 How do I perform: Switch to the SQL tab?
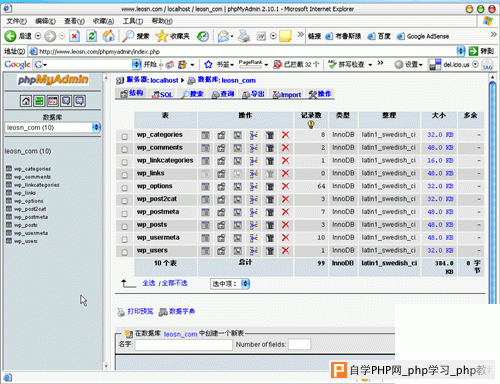coord(162,94)
